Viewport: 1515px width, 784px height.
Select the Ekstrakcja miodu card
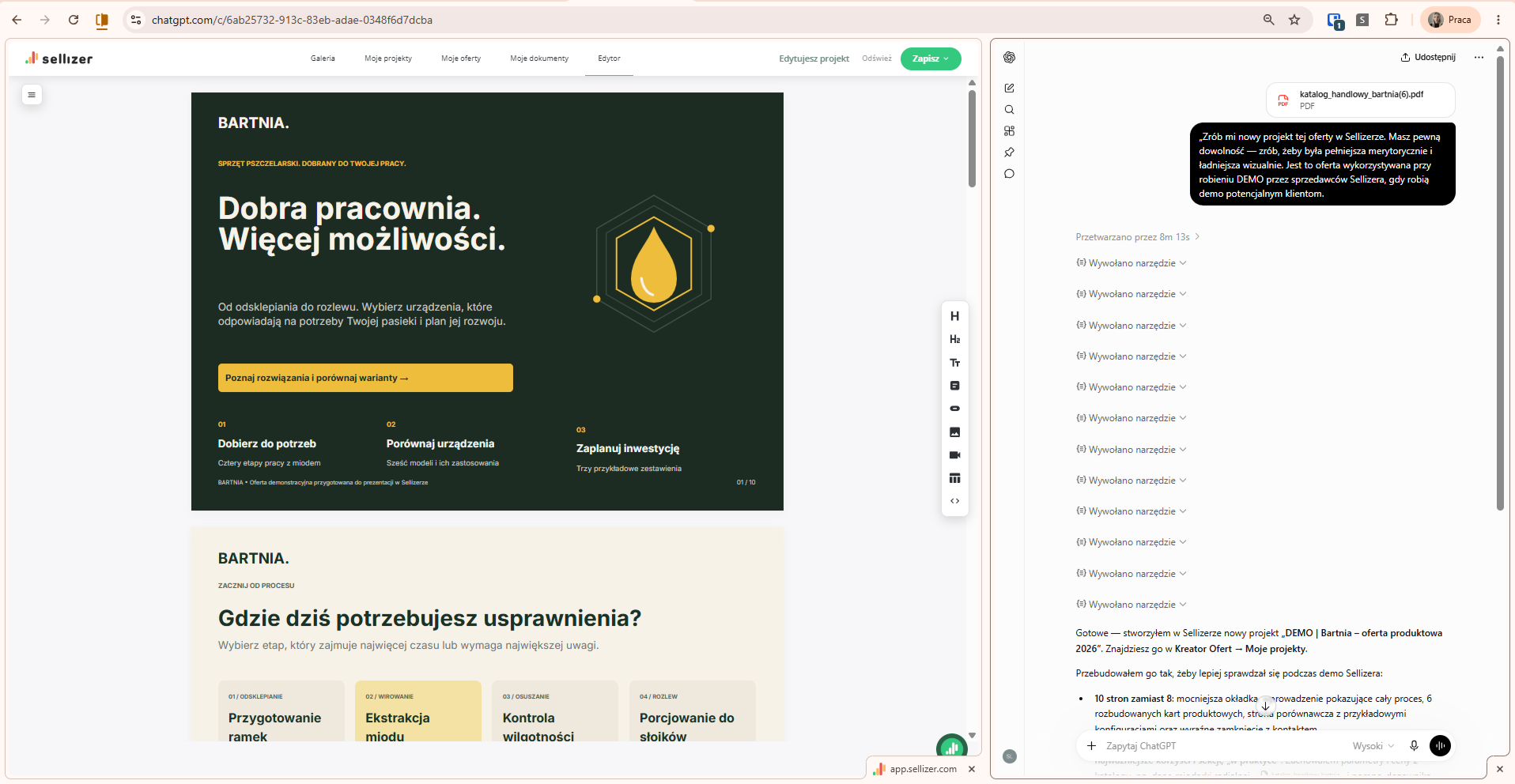pyautogui.click(x=418, y=711)
